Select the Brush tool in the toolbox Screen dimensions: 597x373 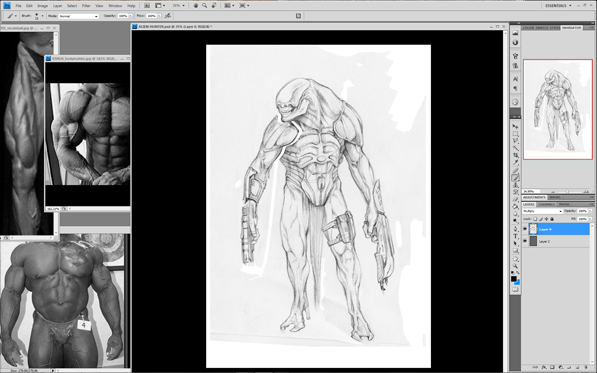(x=515, y=178)
